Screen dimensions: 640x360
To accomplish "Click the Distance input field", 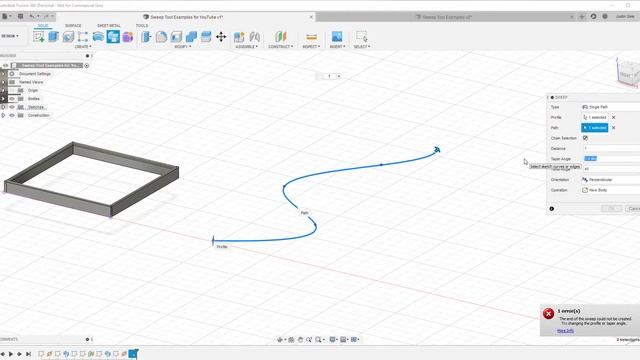I will pyautogui.click(x=611, y=149).
